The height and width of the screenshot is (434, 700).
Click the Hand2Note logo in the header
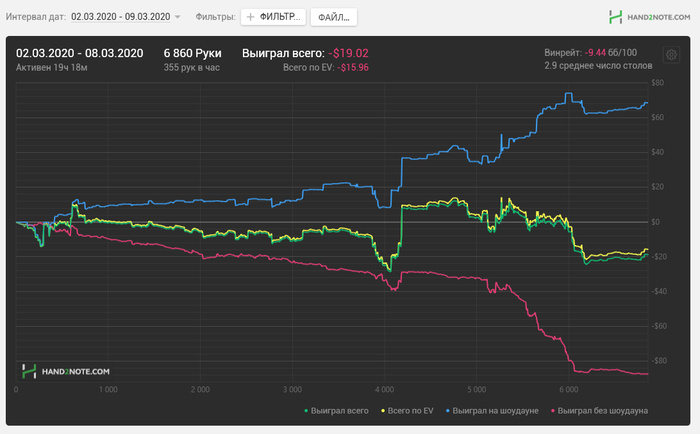point(650,17)
